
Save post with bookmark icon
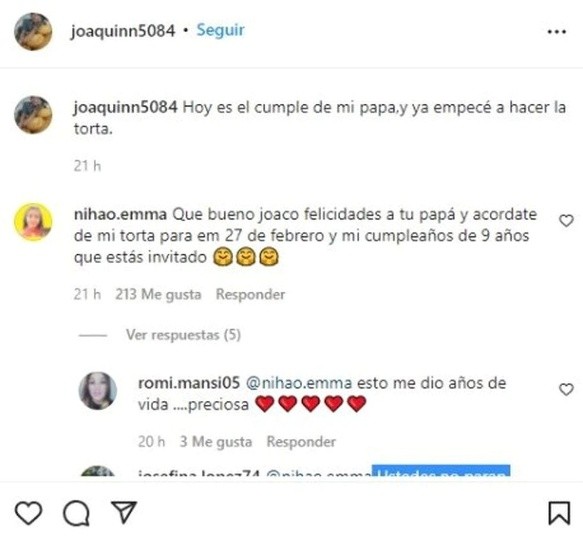click(559, 513)
